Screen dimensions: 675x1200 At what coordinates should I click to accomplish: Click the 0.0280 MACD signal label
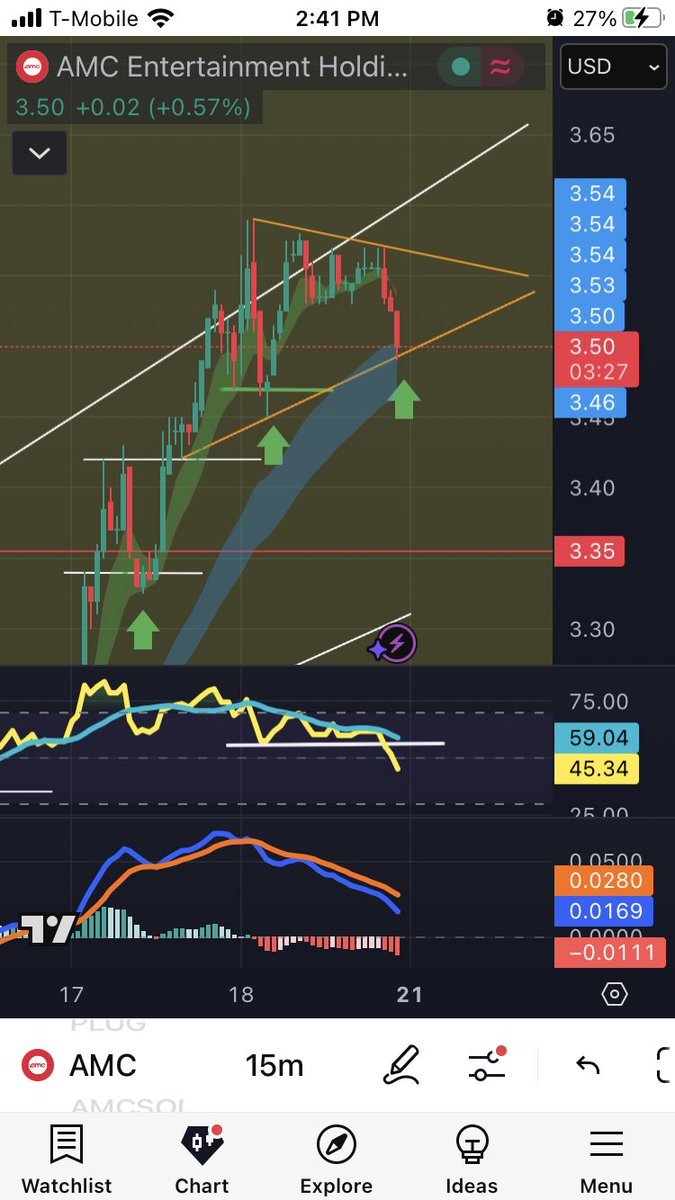point(603,881)
